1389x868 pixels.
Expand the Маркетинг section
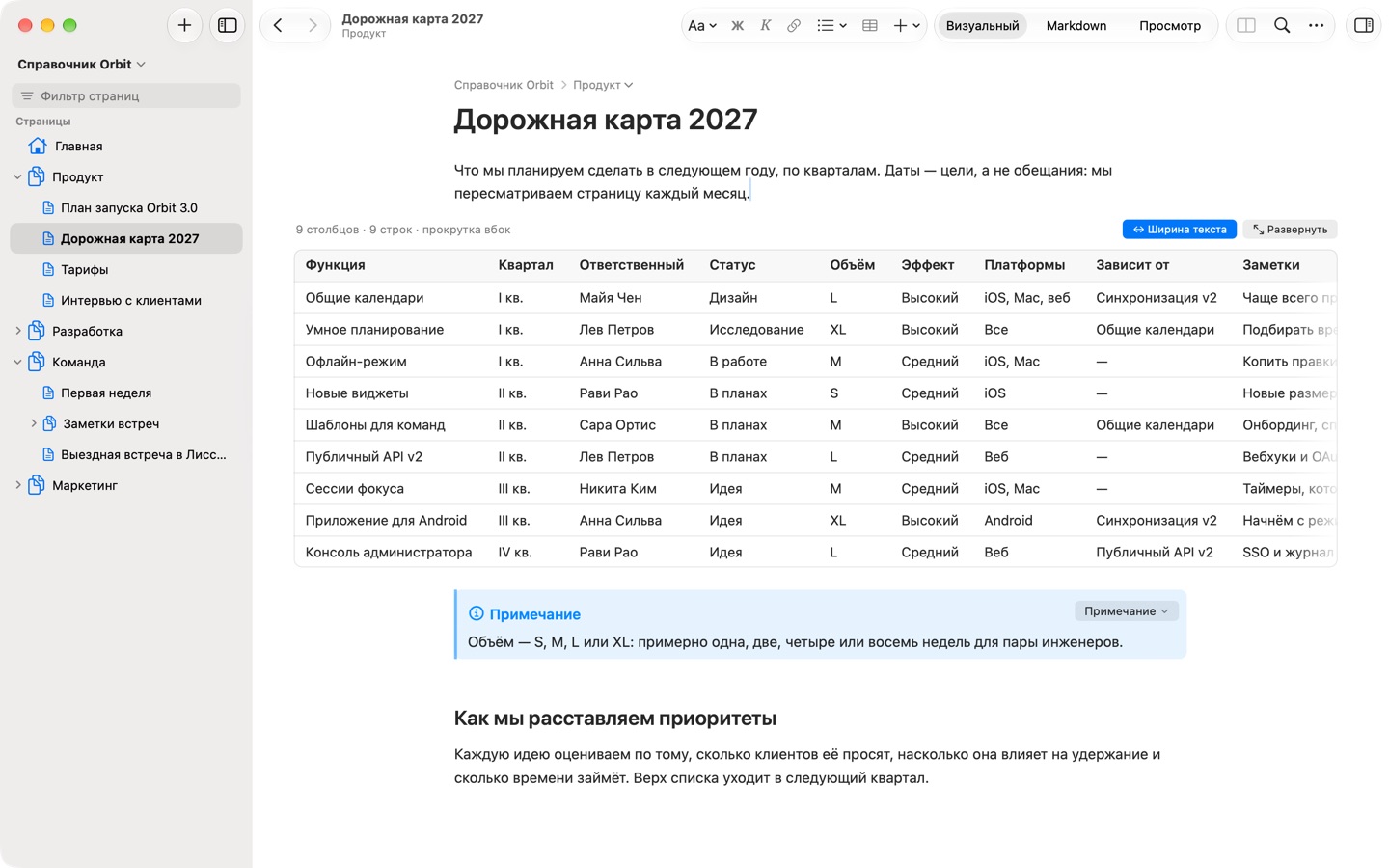coord(17,486)
